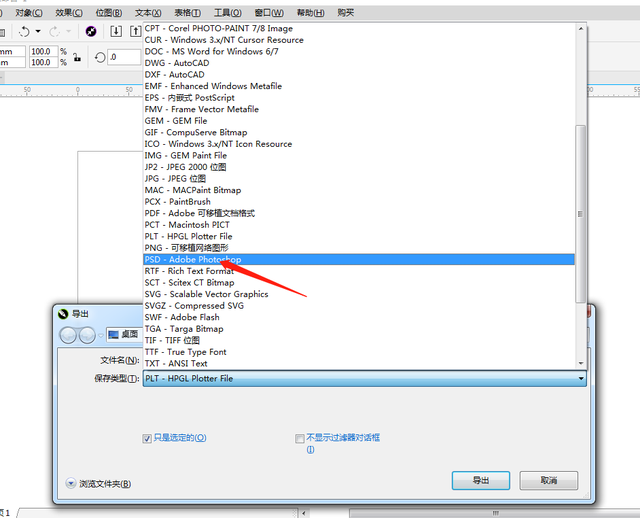
Task: Select SCT - Scitex CT Bitmap
Action: pos(359,283)
